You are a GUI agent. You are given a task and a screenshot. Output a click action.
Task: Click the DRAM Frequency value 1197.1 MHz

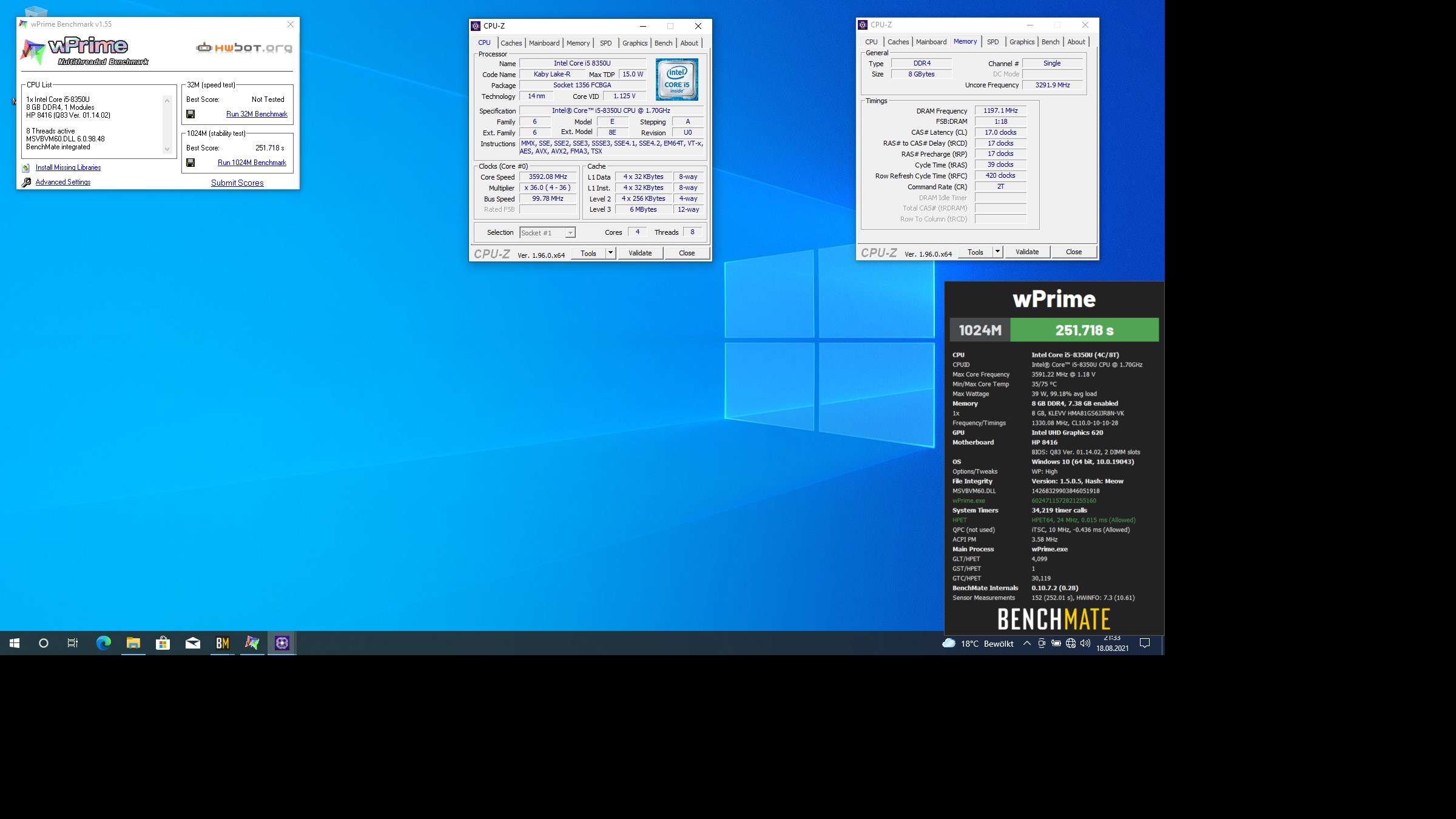tap(1000, 110)
